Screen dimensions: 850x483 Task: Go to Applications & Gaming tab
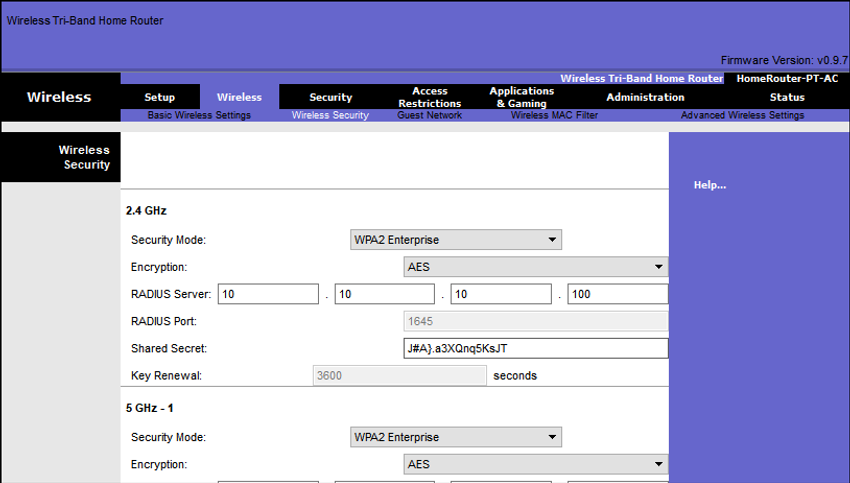pyautogui.click(x=521, y=97)
